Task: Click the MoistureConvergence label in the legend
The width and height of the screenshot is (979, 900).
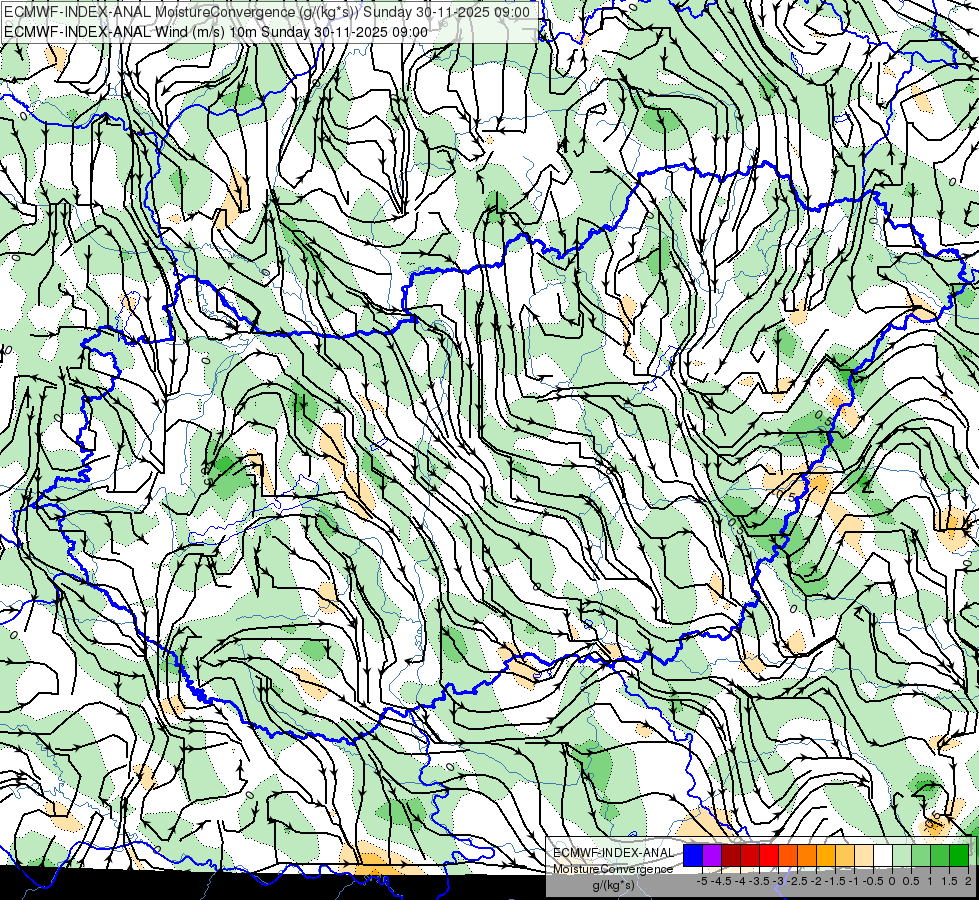Action: [x=613, y=869]
